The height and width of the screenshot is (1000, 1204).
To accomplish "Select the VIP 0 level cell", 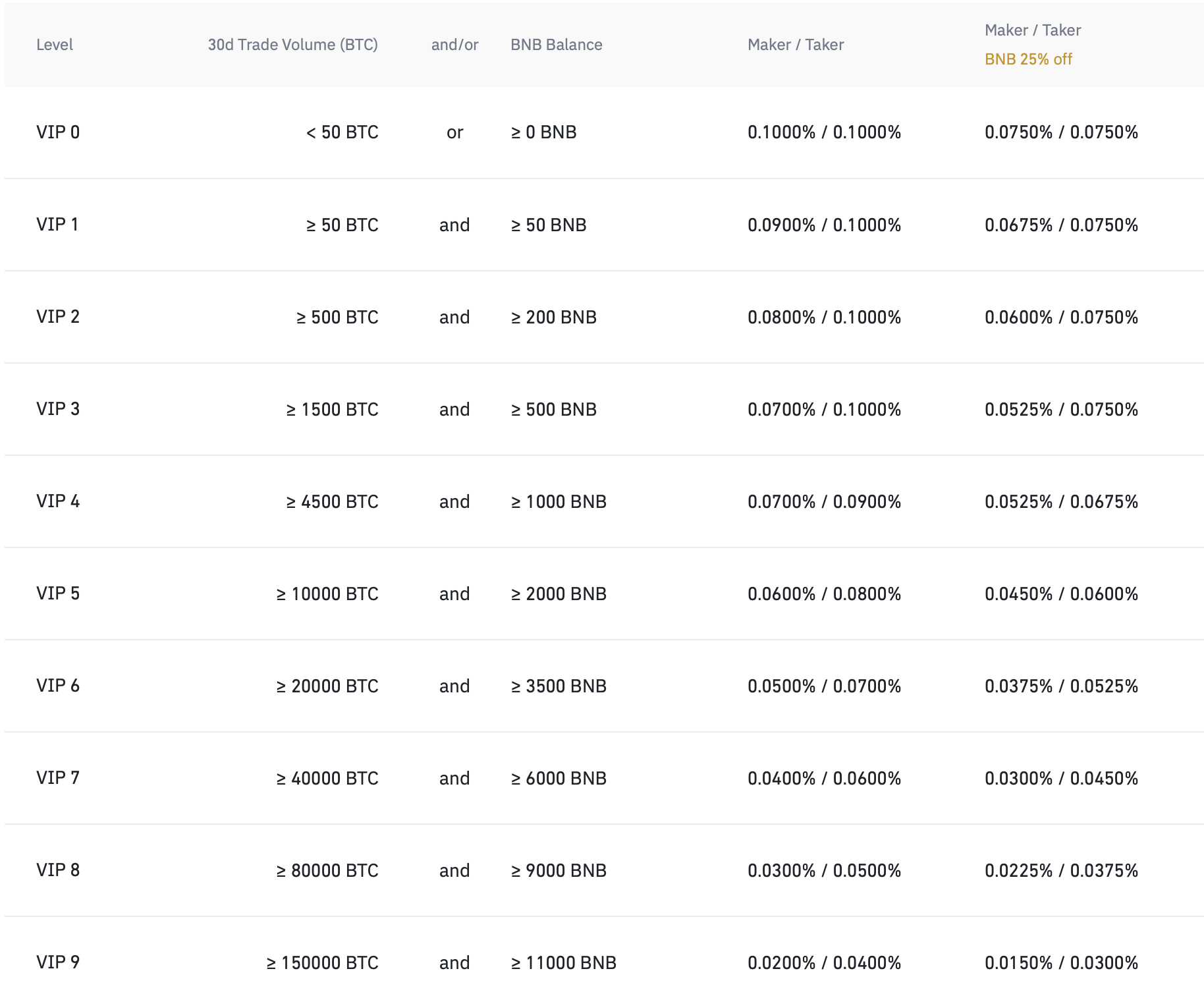I will point(58,132).
